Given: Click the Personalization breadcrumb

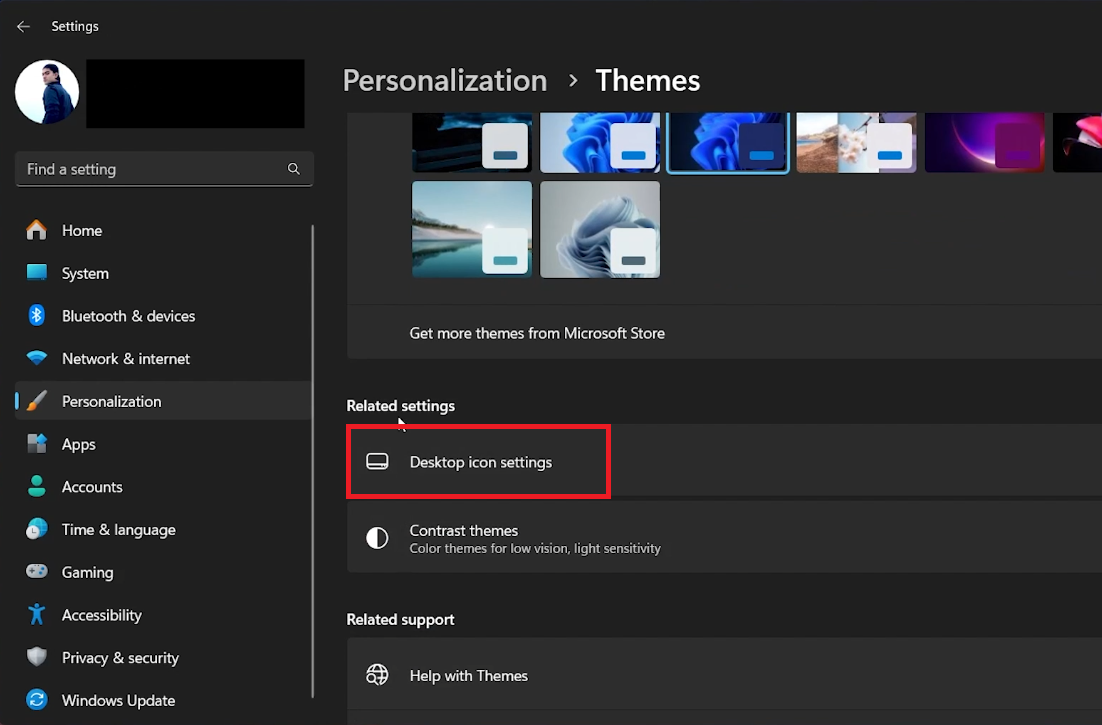Looking at the screenshot, I should click(x=444, y=80).
